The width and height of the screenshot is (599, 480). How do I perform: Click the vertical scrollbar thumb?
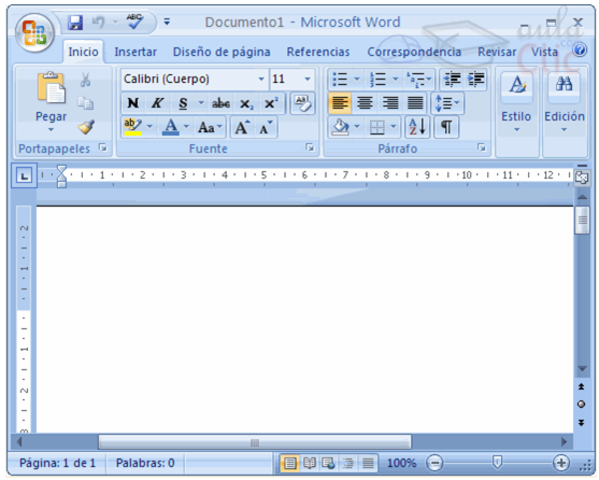[x=582, y=220]
